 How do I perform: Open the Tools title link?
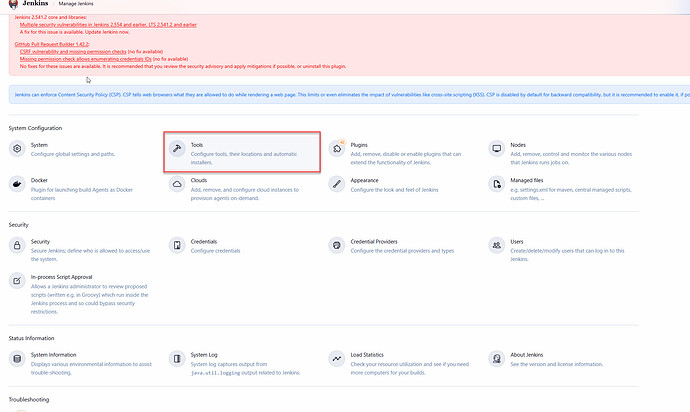(x=197, y=145)
